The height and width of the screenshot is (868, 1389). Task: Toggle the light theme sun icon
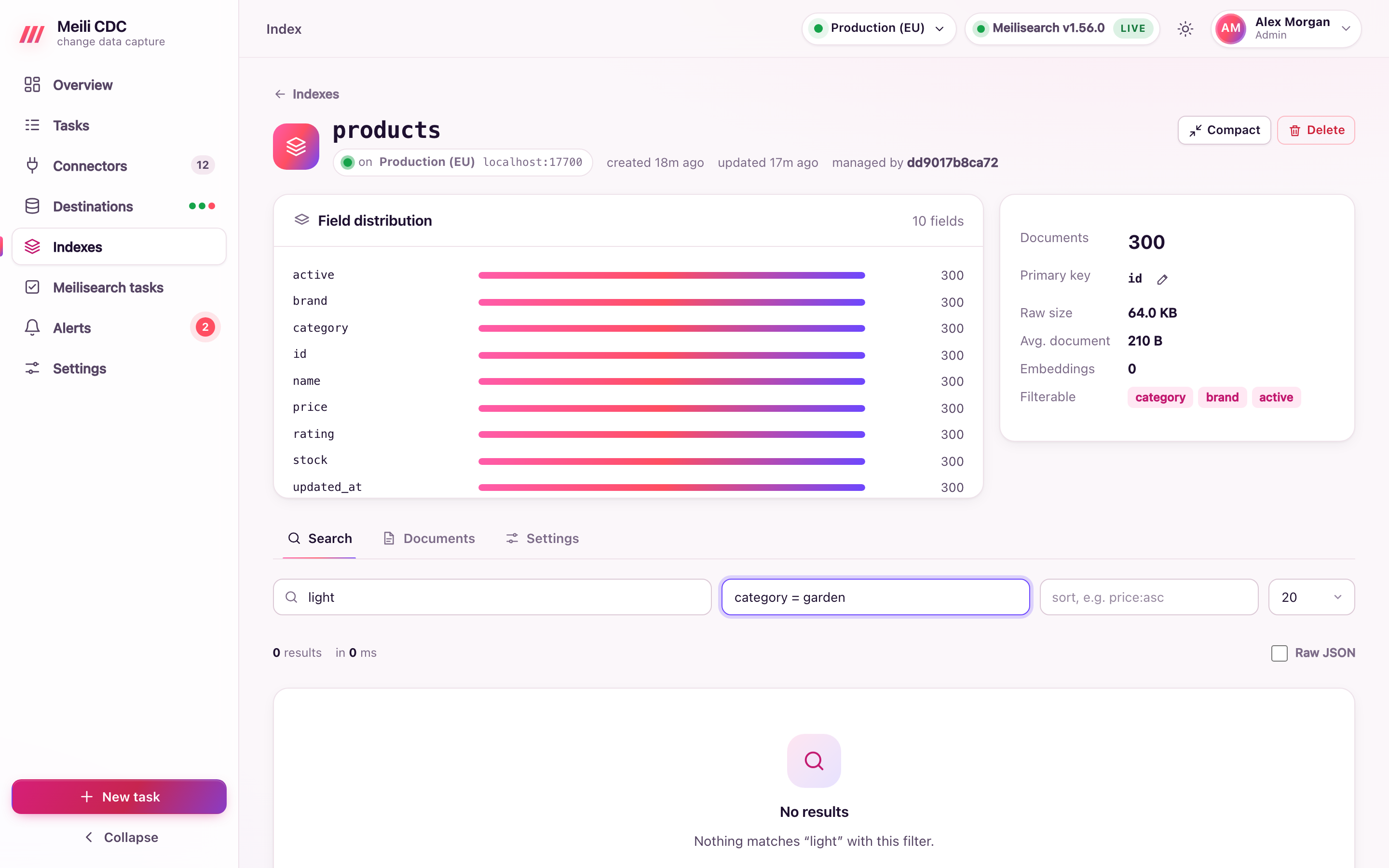[x=1185, y=29]
